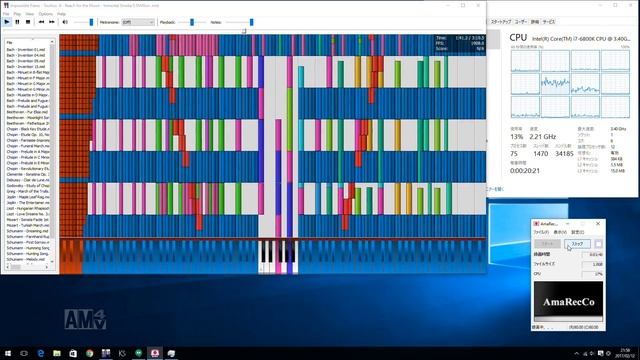
Task: Mute audio with the speaker icon
Action: point(65,22)
